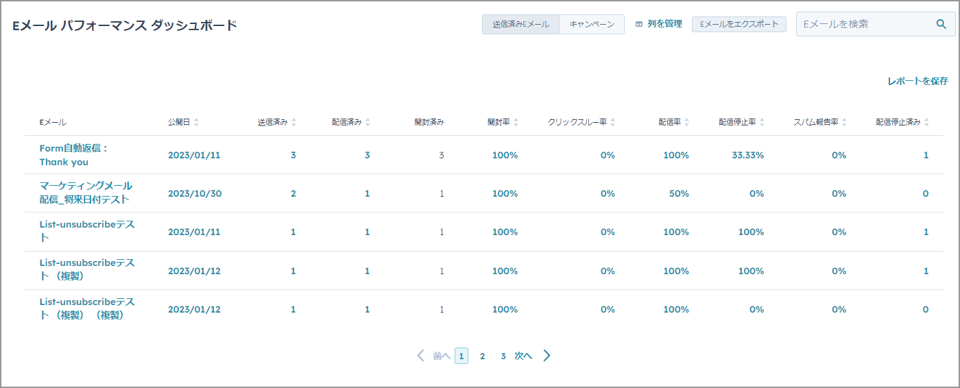
Task: Click the Eメールをエクスポート button
Action: (739, 24)
